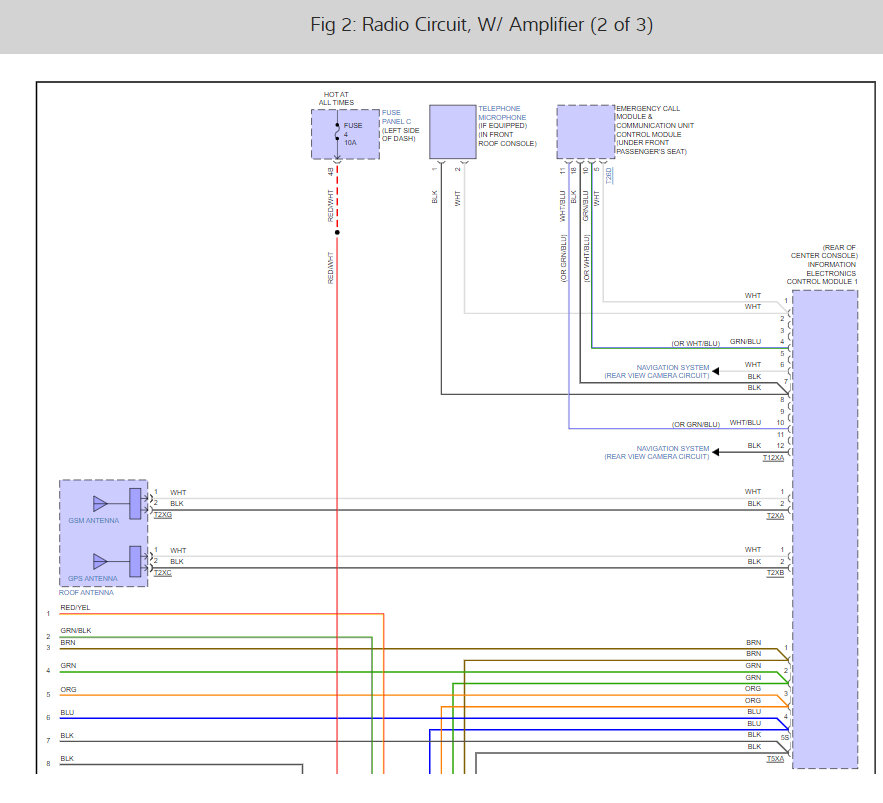Click the splice dot on RED/WHT wire
The image size is (883, 803).
[337, 233]
